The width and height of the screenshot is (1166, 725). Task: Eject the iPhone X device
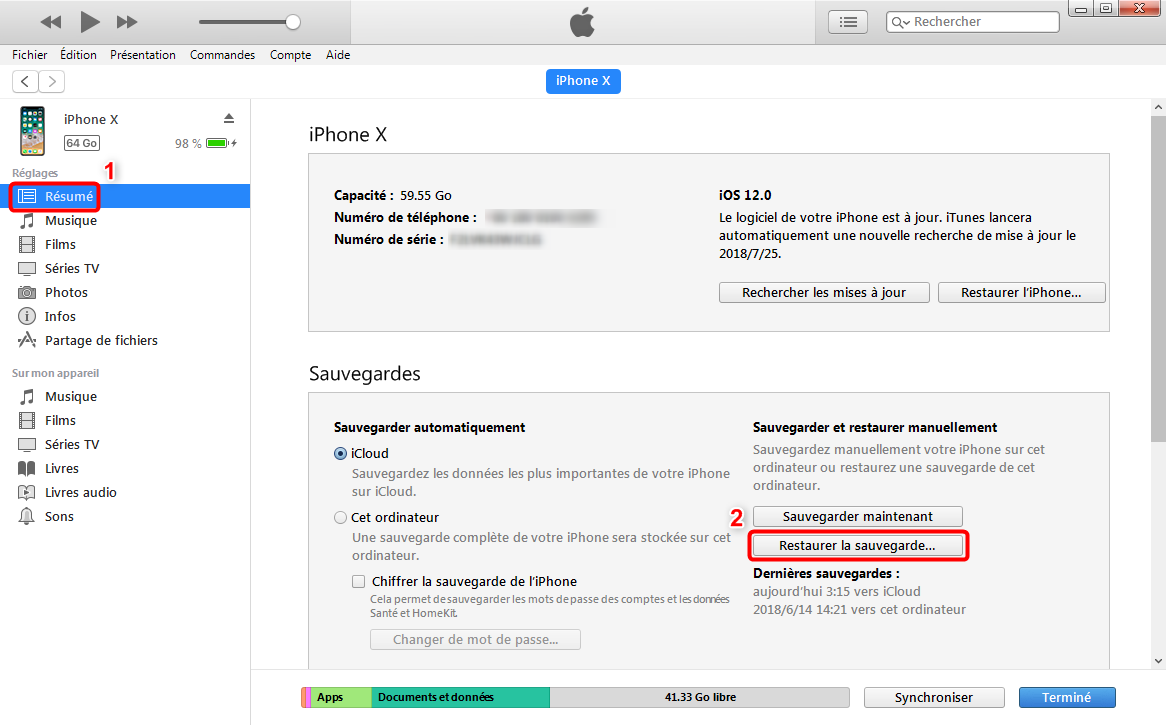[229, 118]
